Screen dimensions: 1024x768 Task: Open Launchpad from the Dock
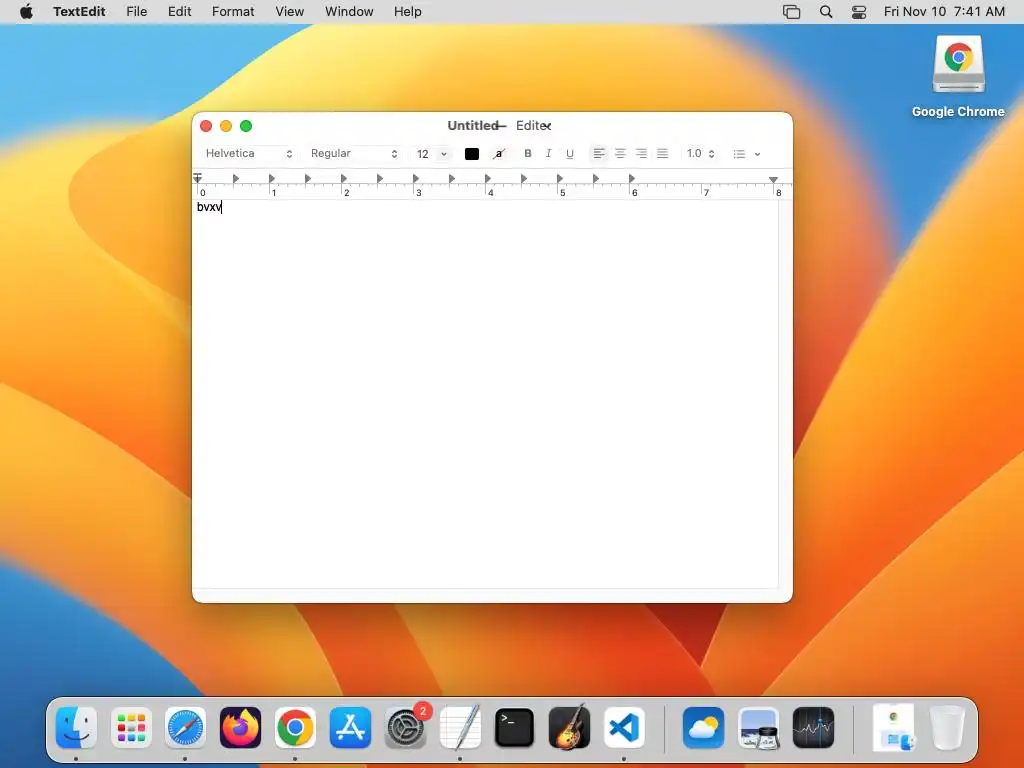click(131, 727)
